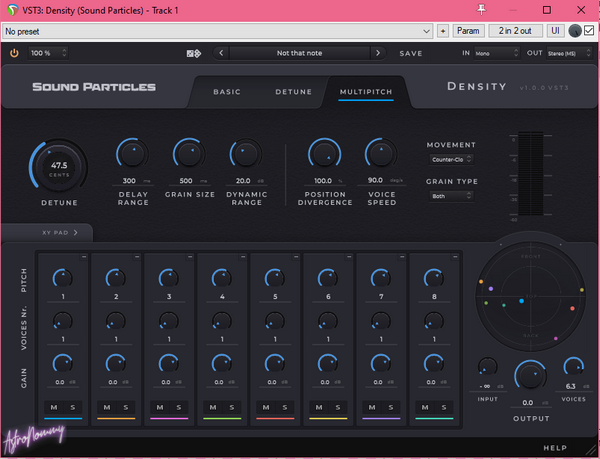Click the Grain Size value 500
The width and height of the screenshot is (600, 459).
[x=186, y=181]
